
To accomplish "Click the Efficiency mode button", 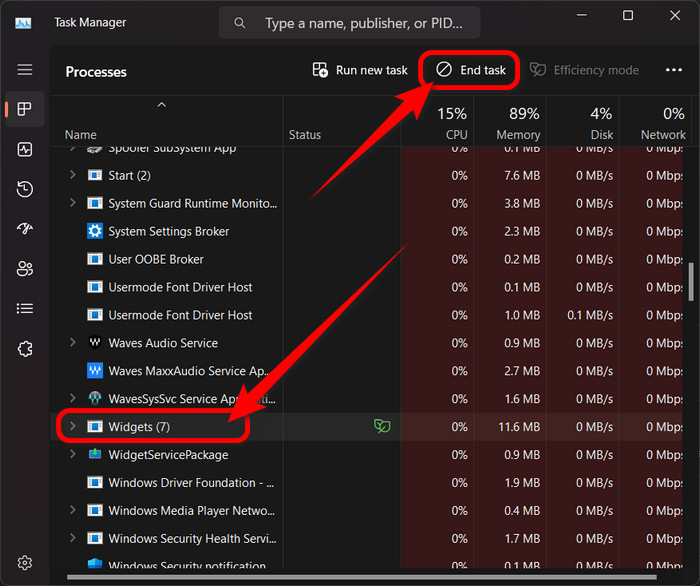I will click(x=584, y=70).
